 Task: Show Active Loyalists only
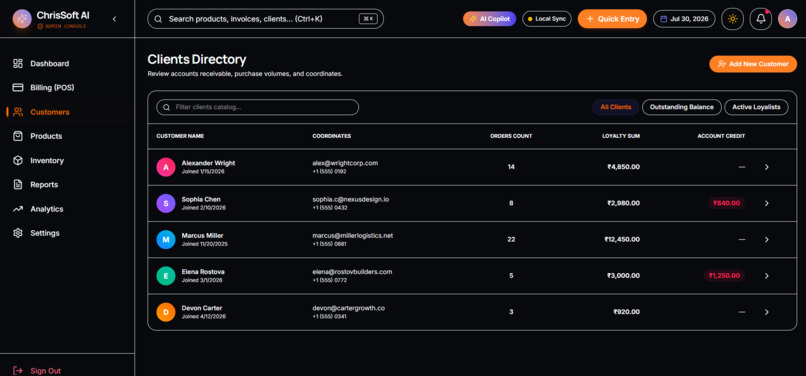(756, 107)
